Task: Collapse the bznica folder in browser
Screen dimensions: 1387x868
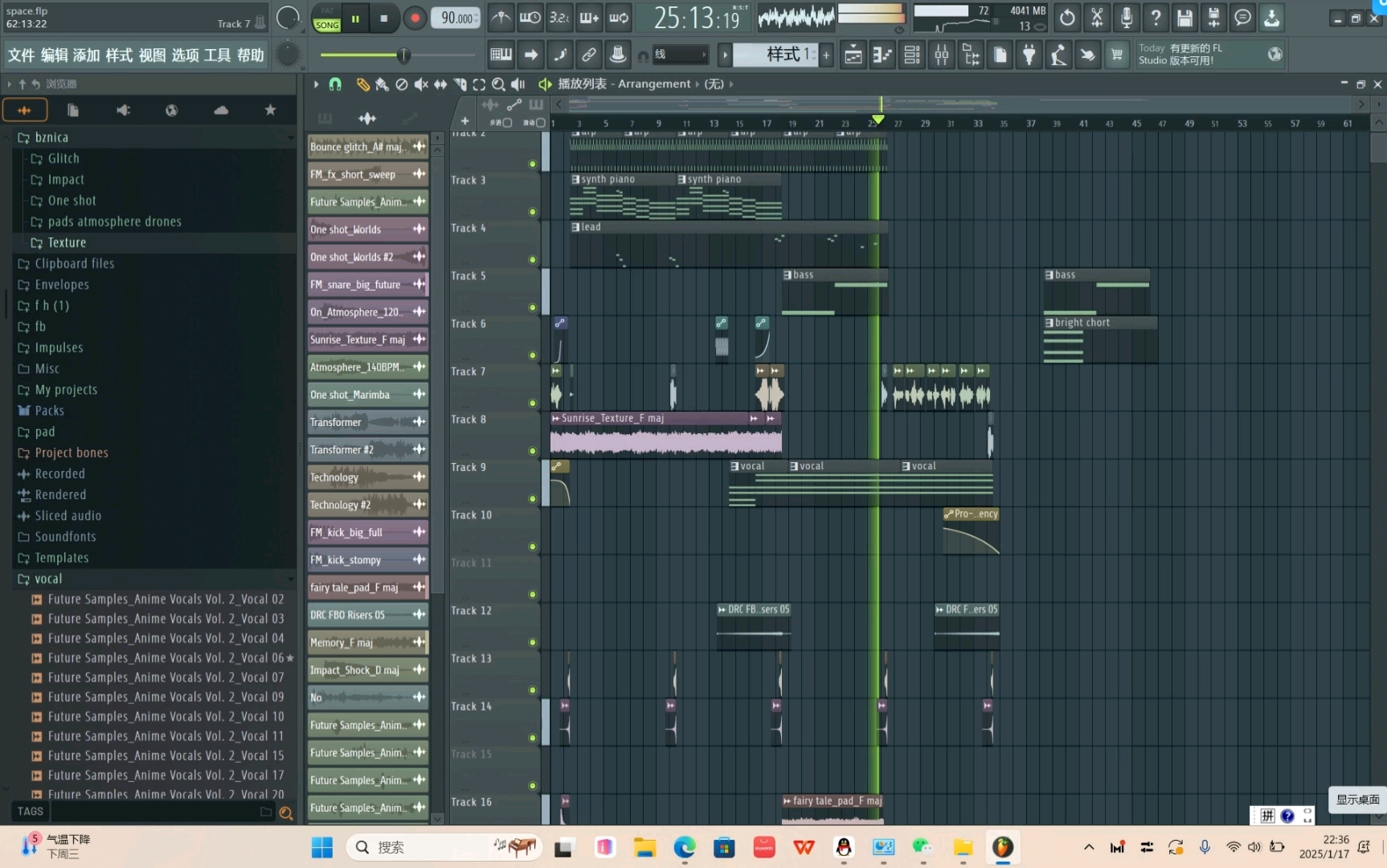Action: (x=24, y=137)
